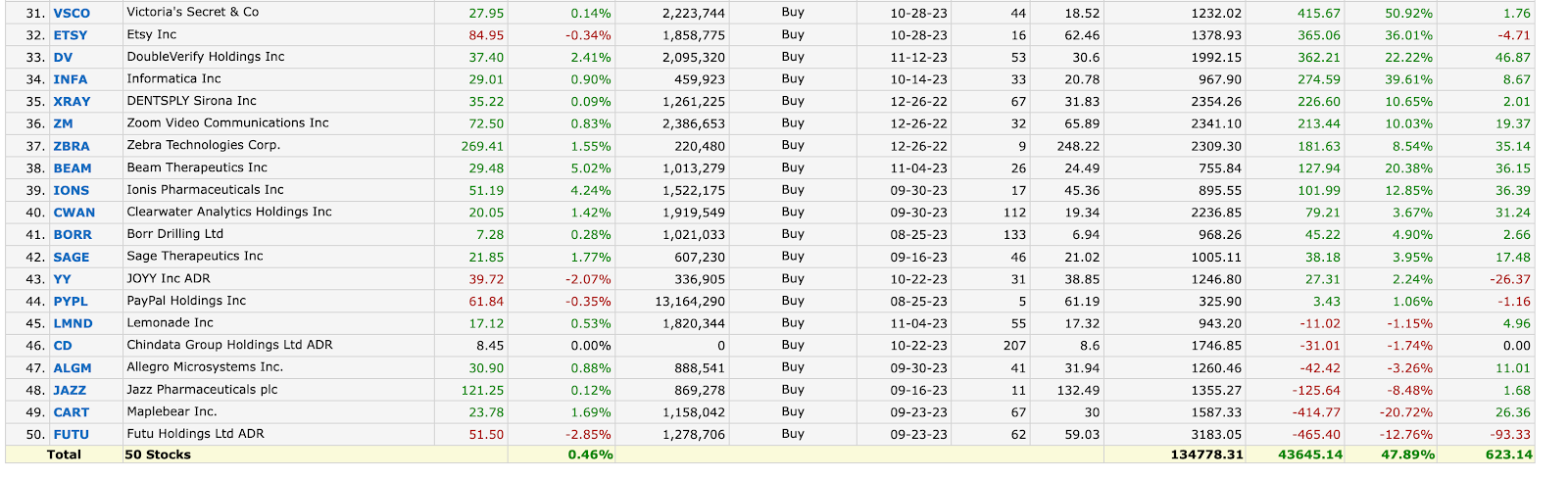Open the INFA ticker link
Screen dimensions: 1568x479
click(71, 79)
